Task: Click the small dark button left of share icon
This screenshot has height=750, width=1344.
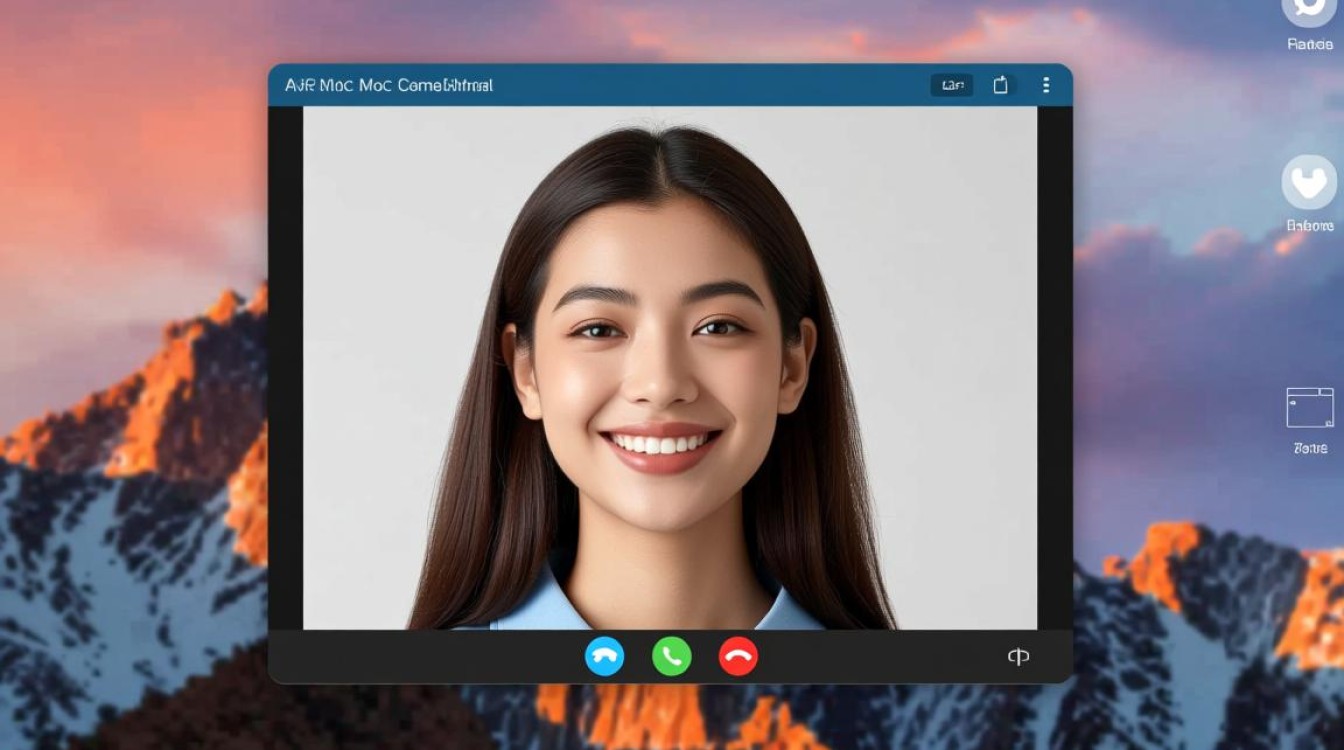Action: (952, 86)
